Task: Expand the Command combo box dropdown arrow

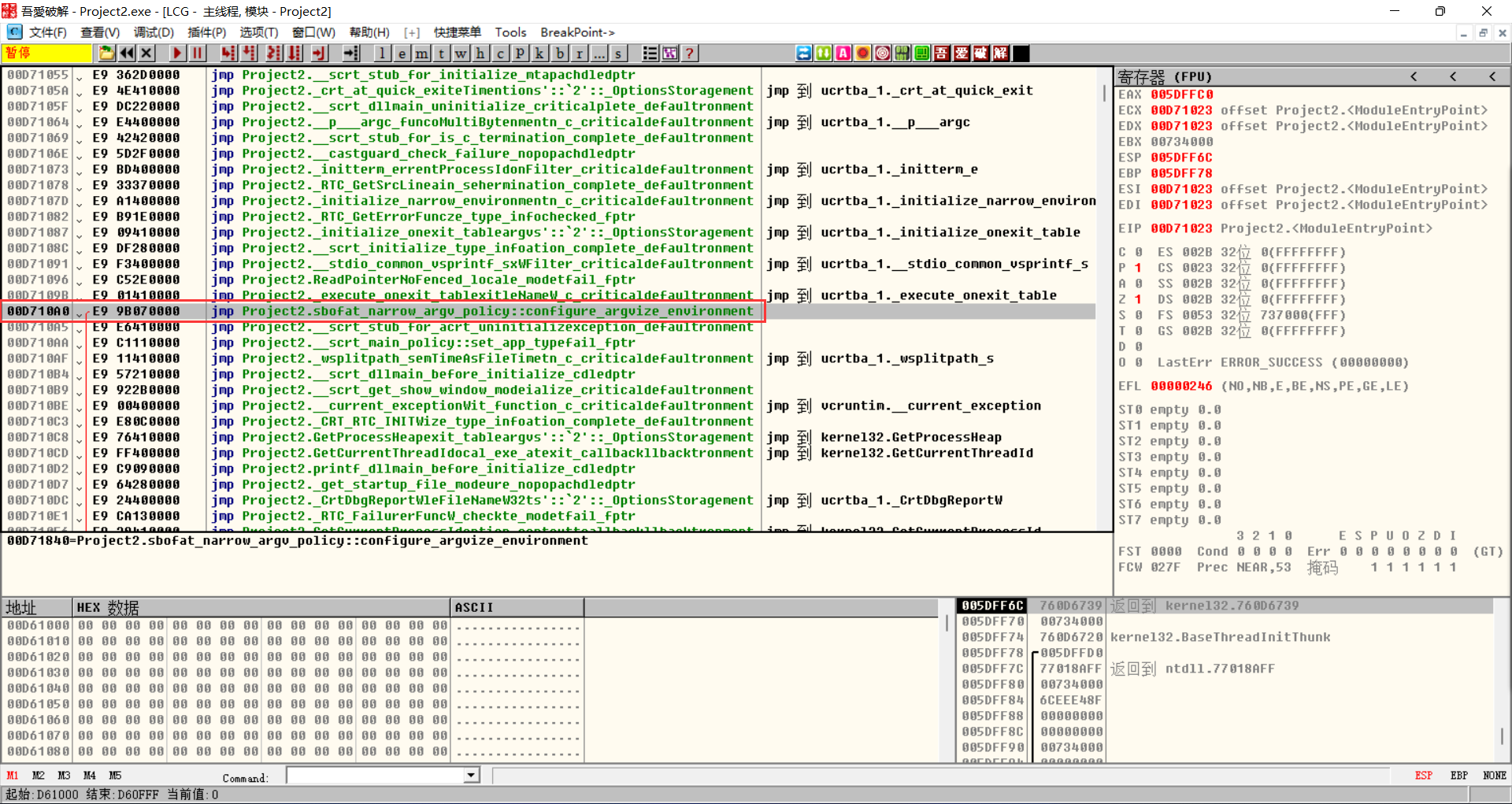Action: click(471, 776)
